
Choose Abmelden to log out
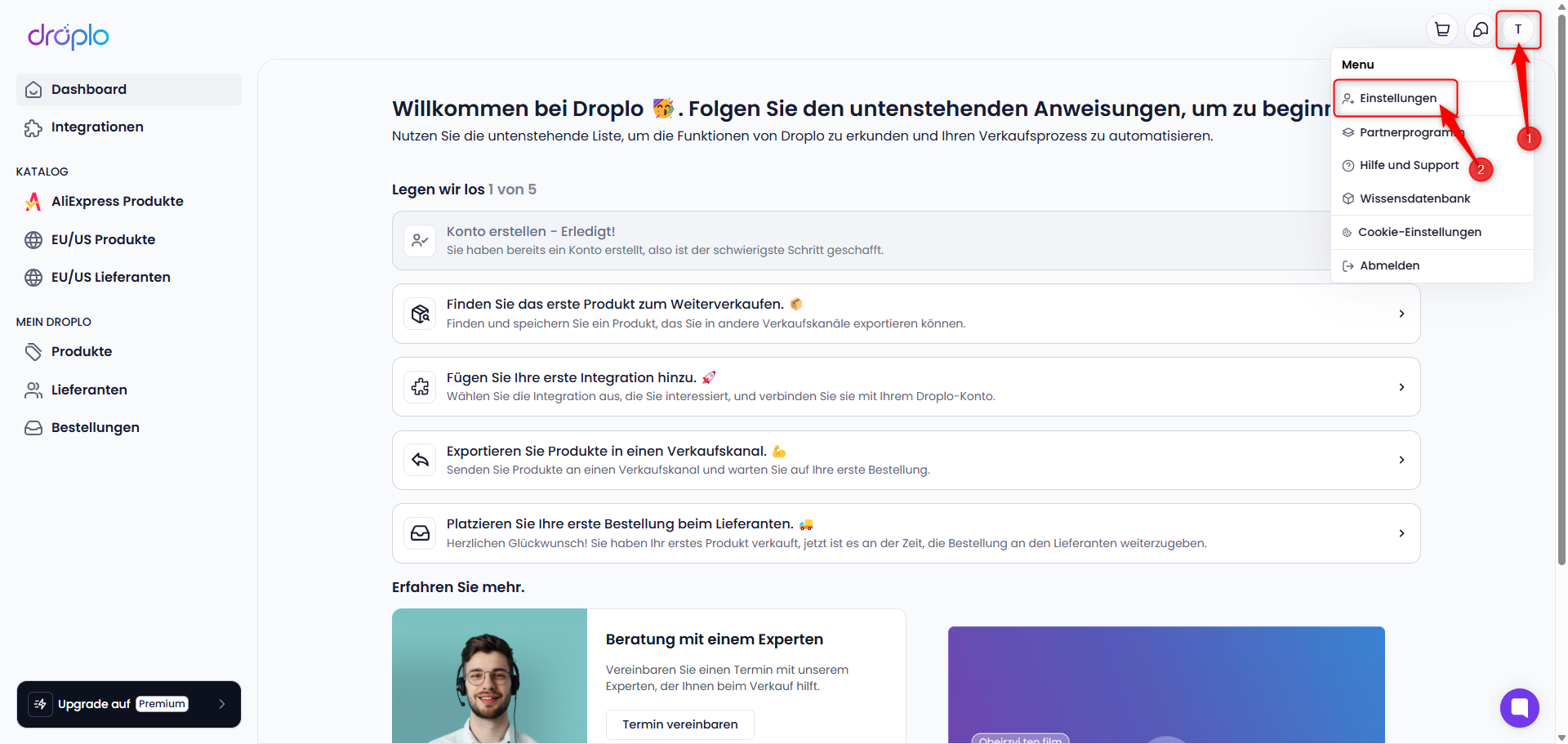1432,265
